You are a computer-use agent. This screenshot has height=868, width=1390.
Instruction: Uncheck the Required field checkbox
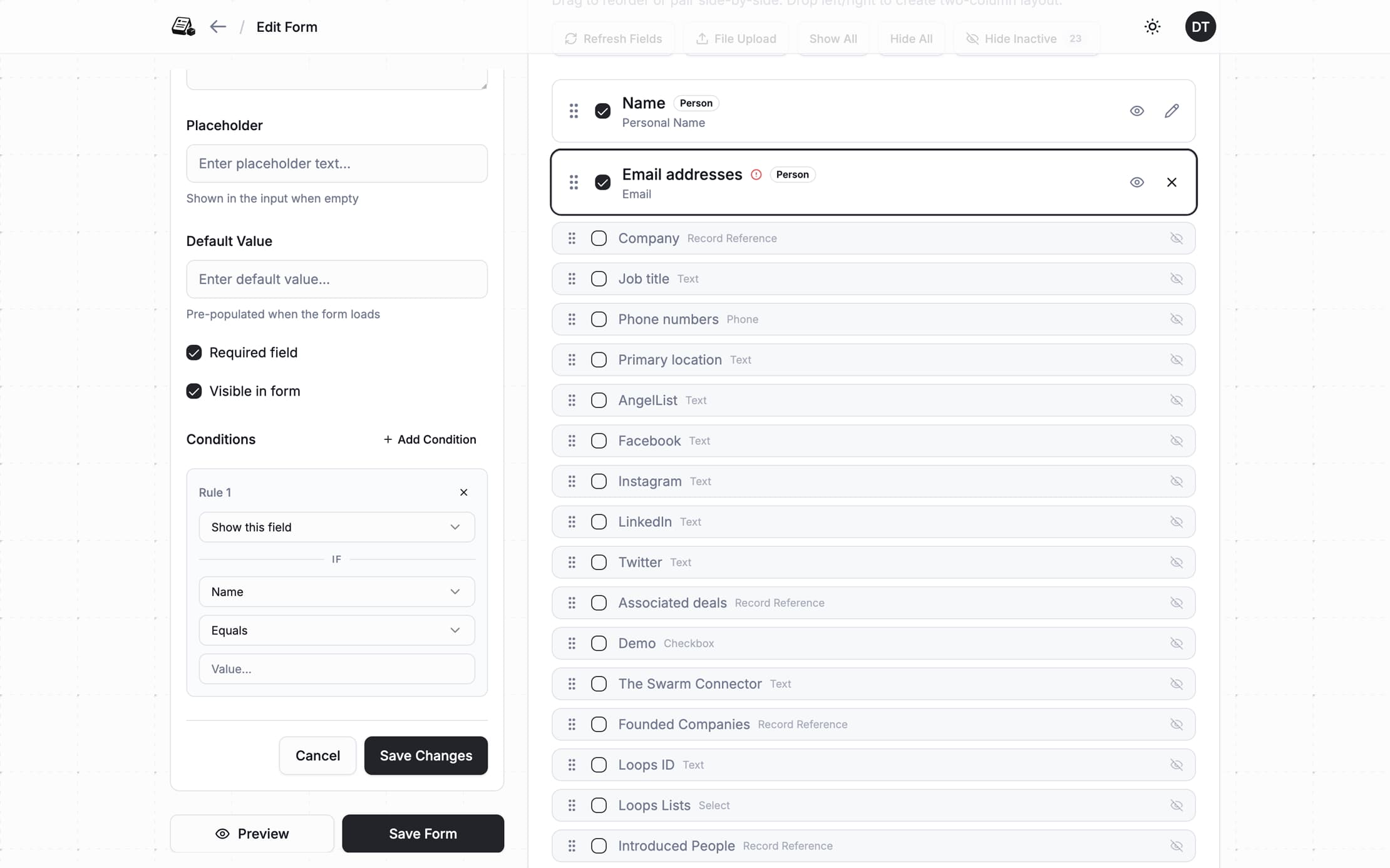pos(194,353)
